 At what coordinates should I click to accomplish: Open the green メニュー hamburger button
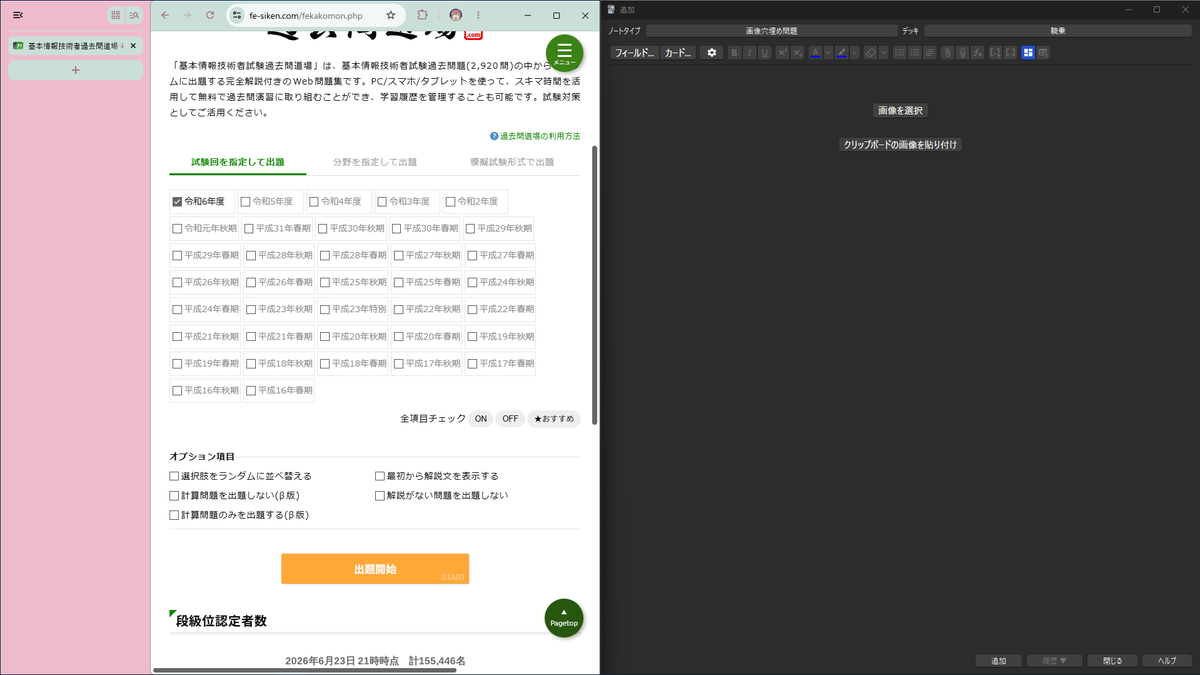[x=564, y=52]
